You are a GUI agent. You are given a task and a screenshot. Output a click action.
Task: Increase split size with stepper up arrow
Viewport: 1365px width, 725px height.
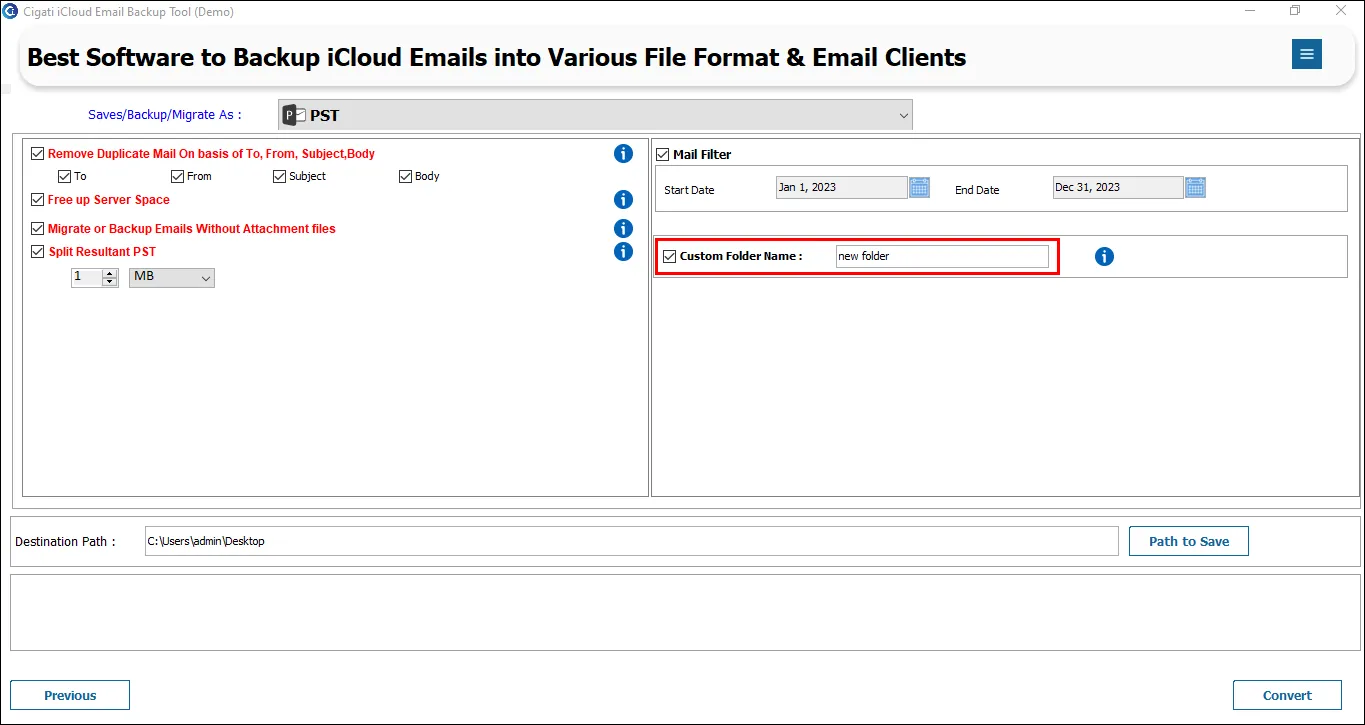click(x=110, y=273)
